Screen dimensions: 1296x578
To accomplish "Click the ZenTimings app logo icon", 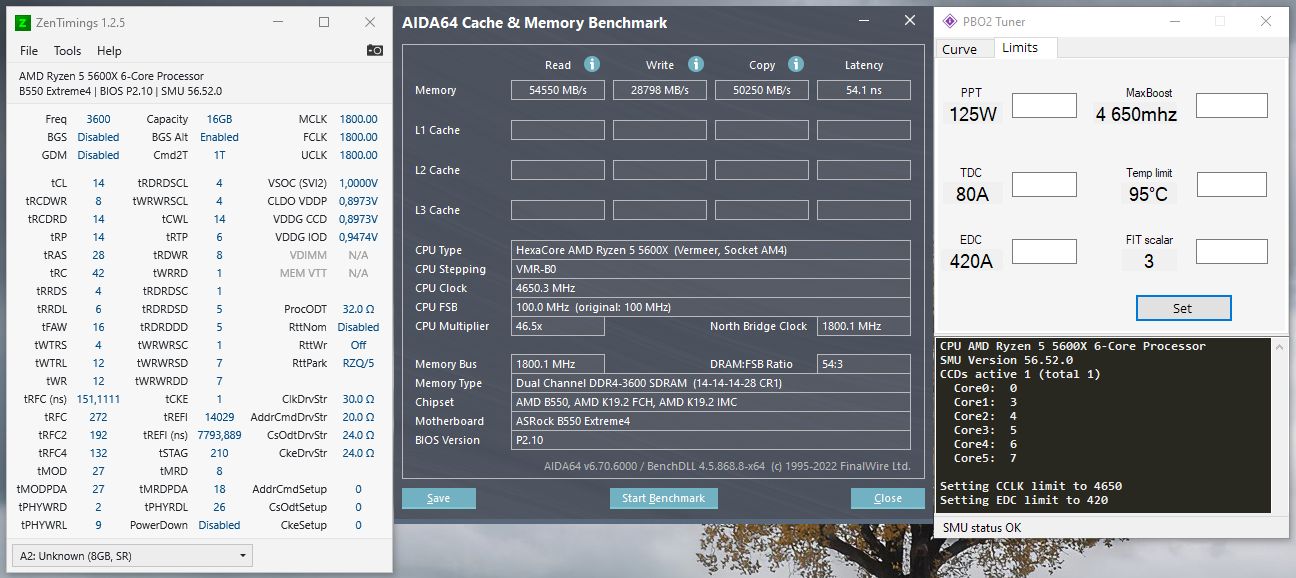I will click(x=23, y=22).
